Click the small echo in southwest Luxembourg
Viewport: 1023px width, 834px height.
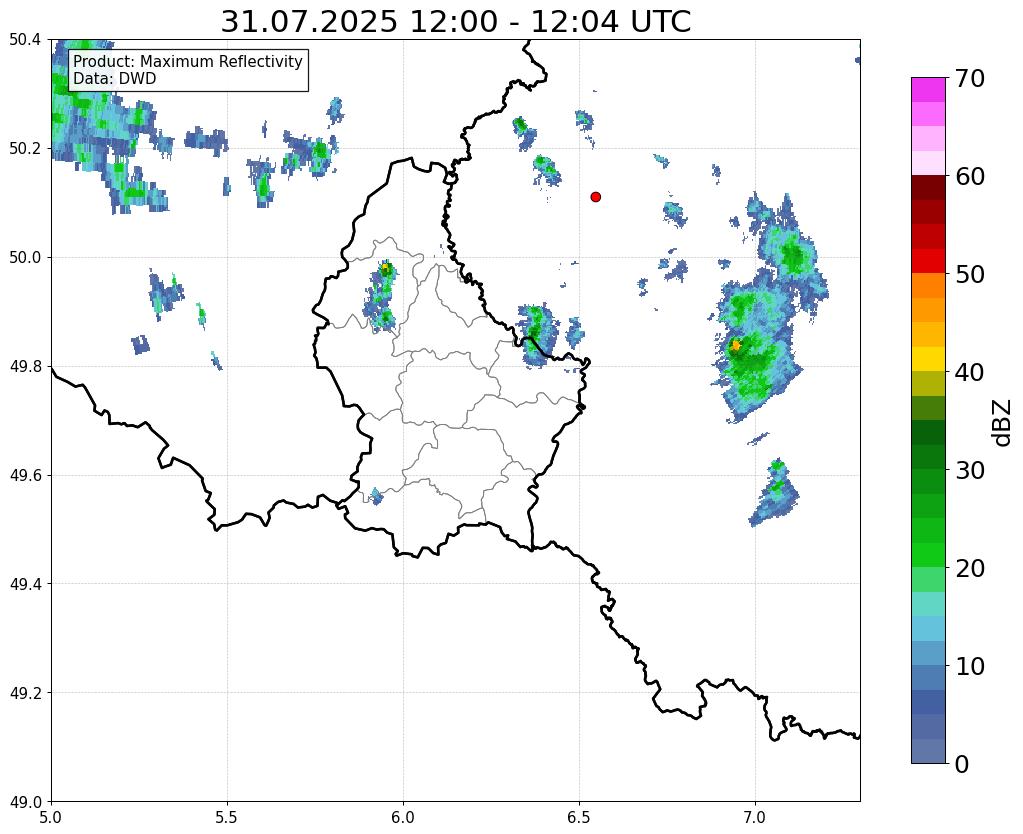[376, 496]
